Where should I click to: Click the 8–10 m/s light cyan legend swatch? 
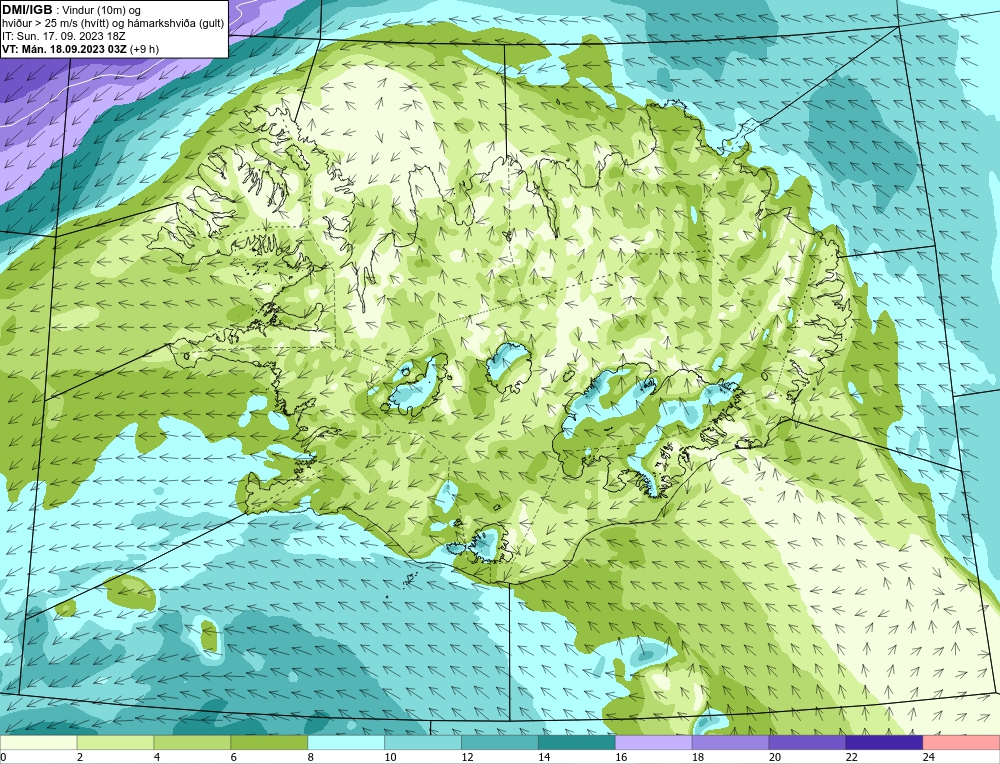[x=346, y=742]
